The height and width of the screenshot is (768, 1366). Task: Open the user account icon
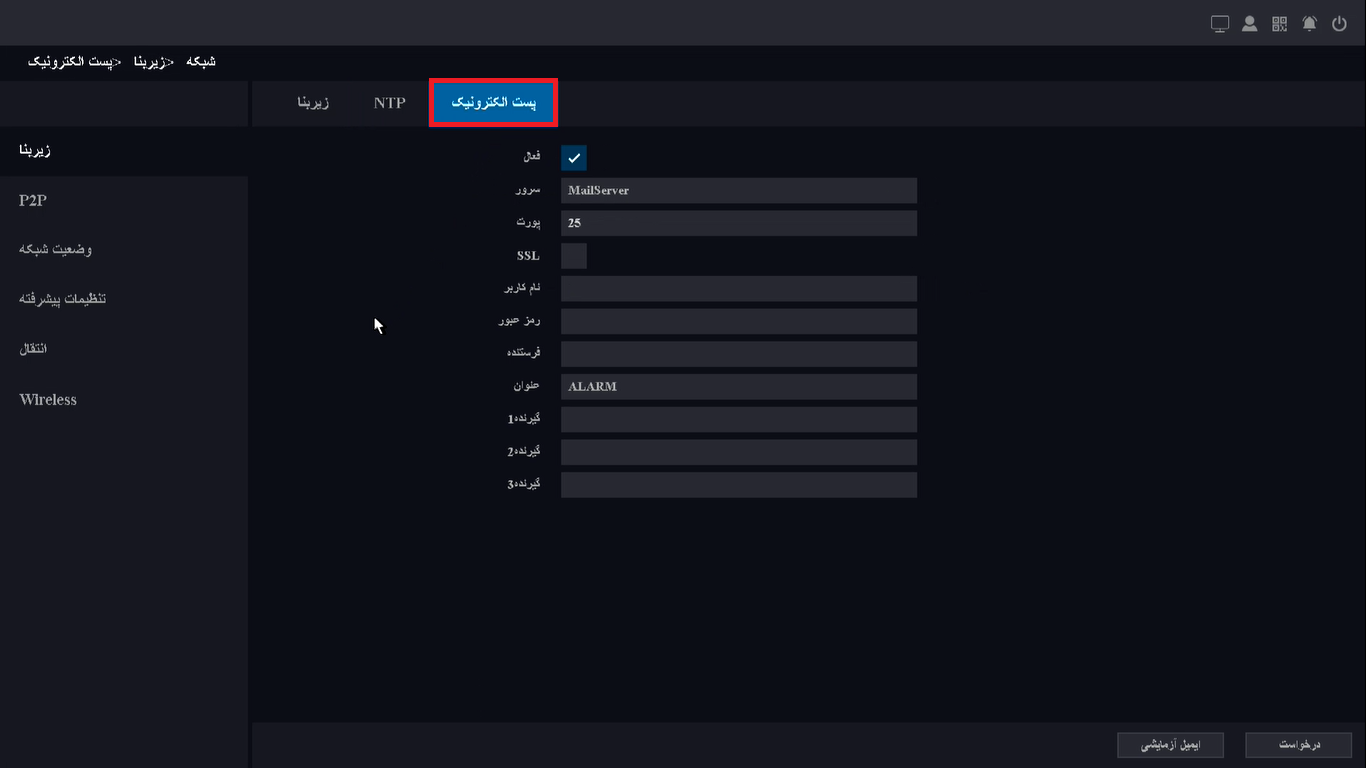1249,24
